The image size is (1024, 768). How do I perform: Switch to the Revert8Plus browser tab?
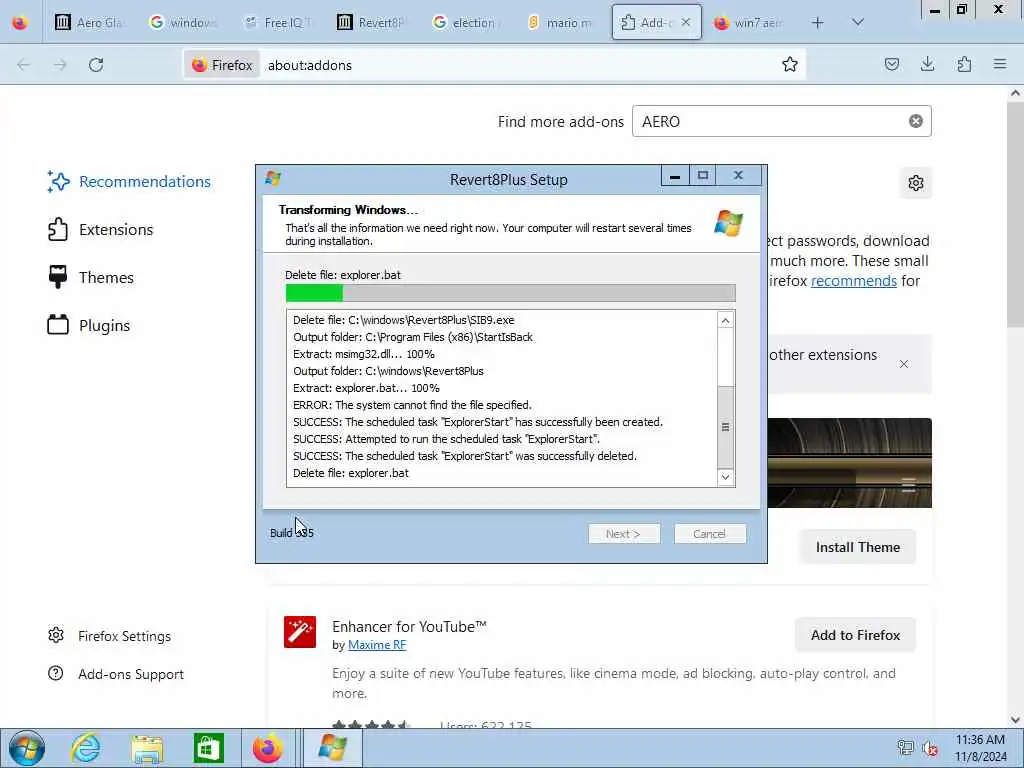click(371, 23)
